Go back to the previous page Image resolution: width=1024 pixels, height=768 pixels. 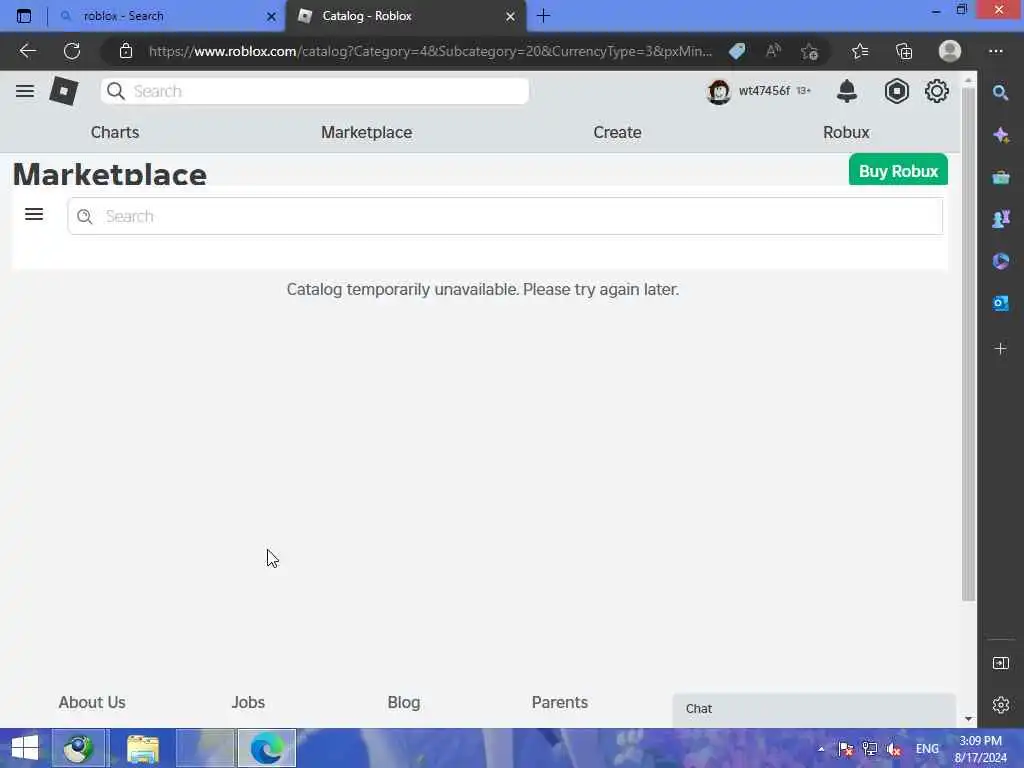27,51
